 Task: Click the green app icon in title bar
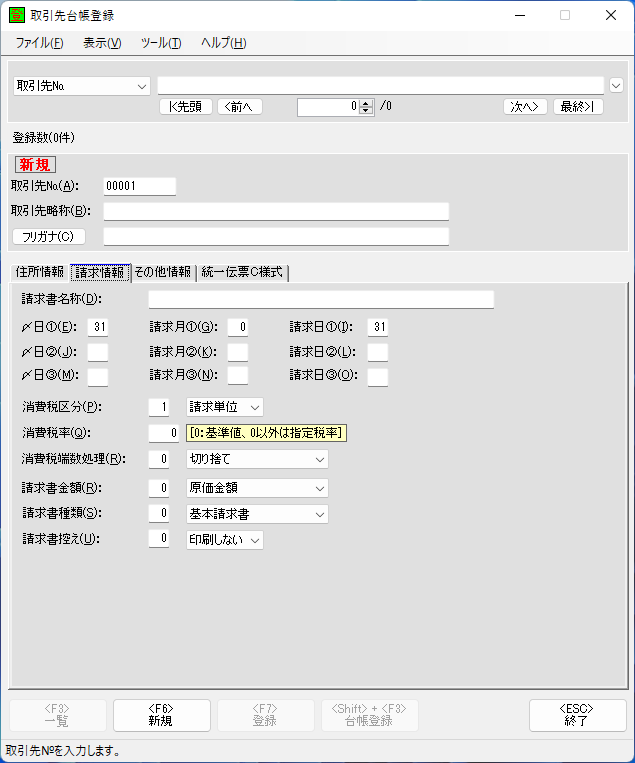(x=17, y=15)
